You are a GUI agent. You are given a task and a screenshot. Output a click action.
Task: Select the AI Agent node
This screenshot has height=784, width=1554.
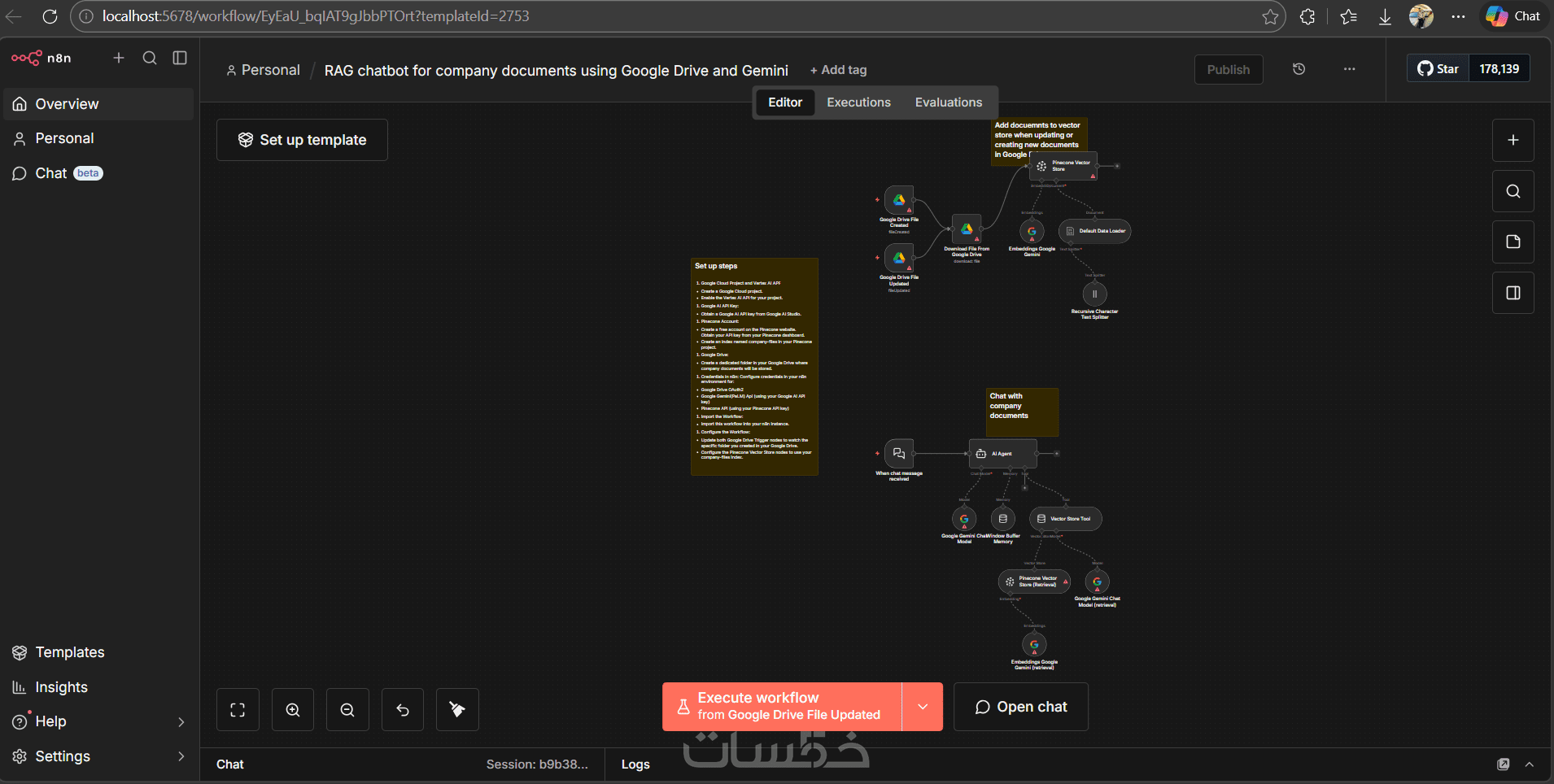[1003, 454]
